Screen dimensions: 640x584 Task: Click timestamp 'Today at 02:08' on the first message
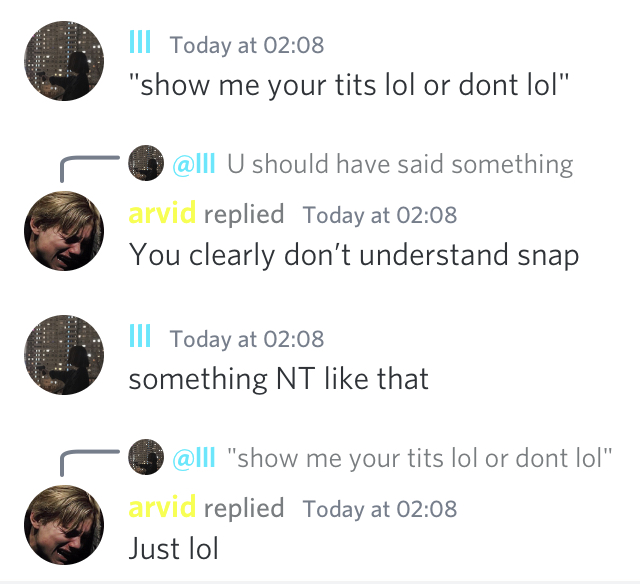247,44
